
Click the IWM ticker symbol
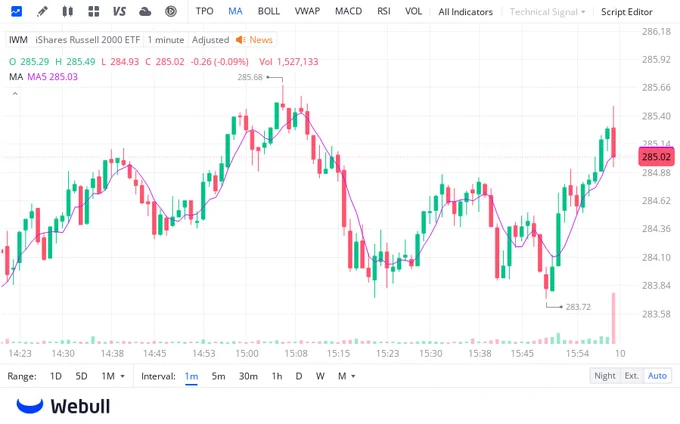[x=18, y=40]
